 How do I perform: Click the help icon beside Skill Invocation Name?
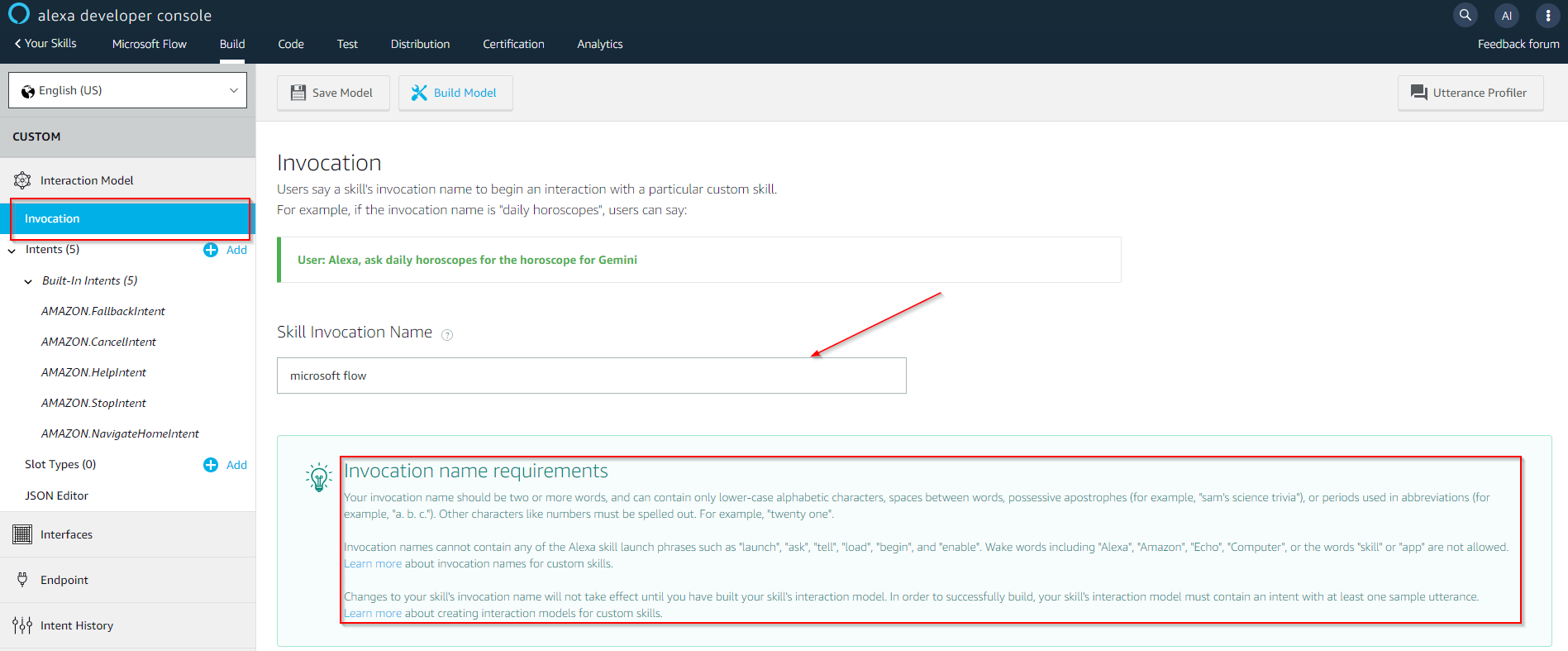447,335
